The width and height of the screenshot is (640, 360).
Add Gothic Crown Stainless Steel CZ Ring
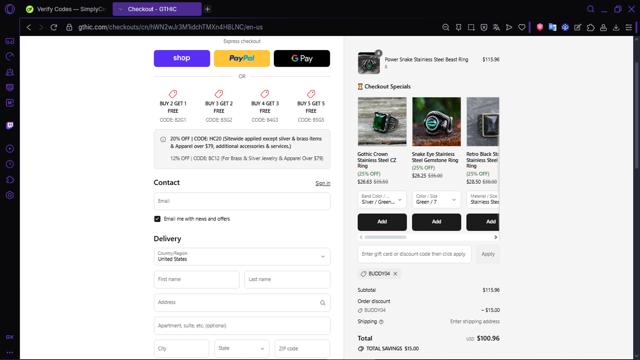[x=382, y=222]
